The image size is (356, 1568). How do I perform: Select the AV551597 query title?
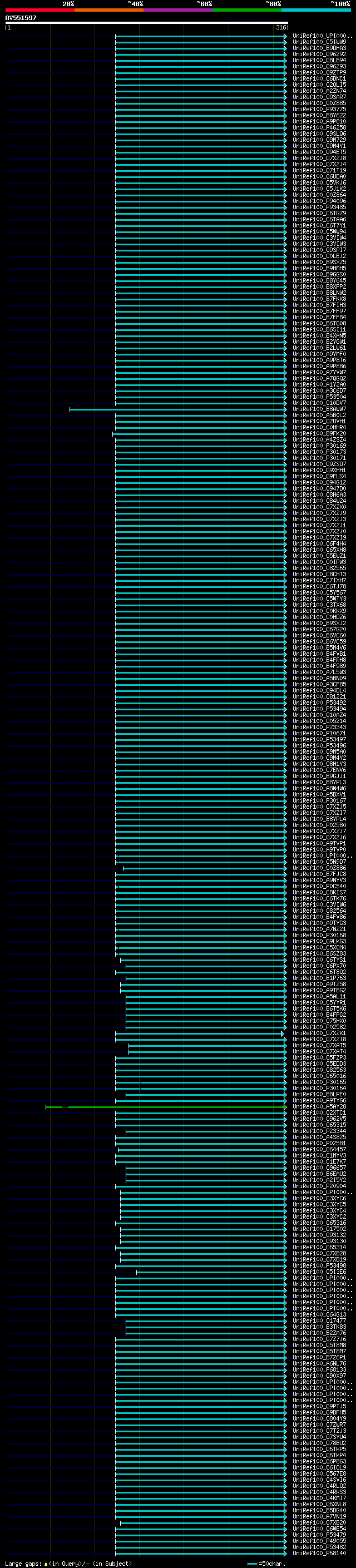(21, 18)
